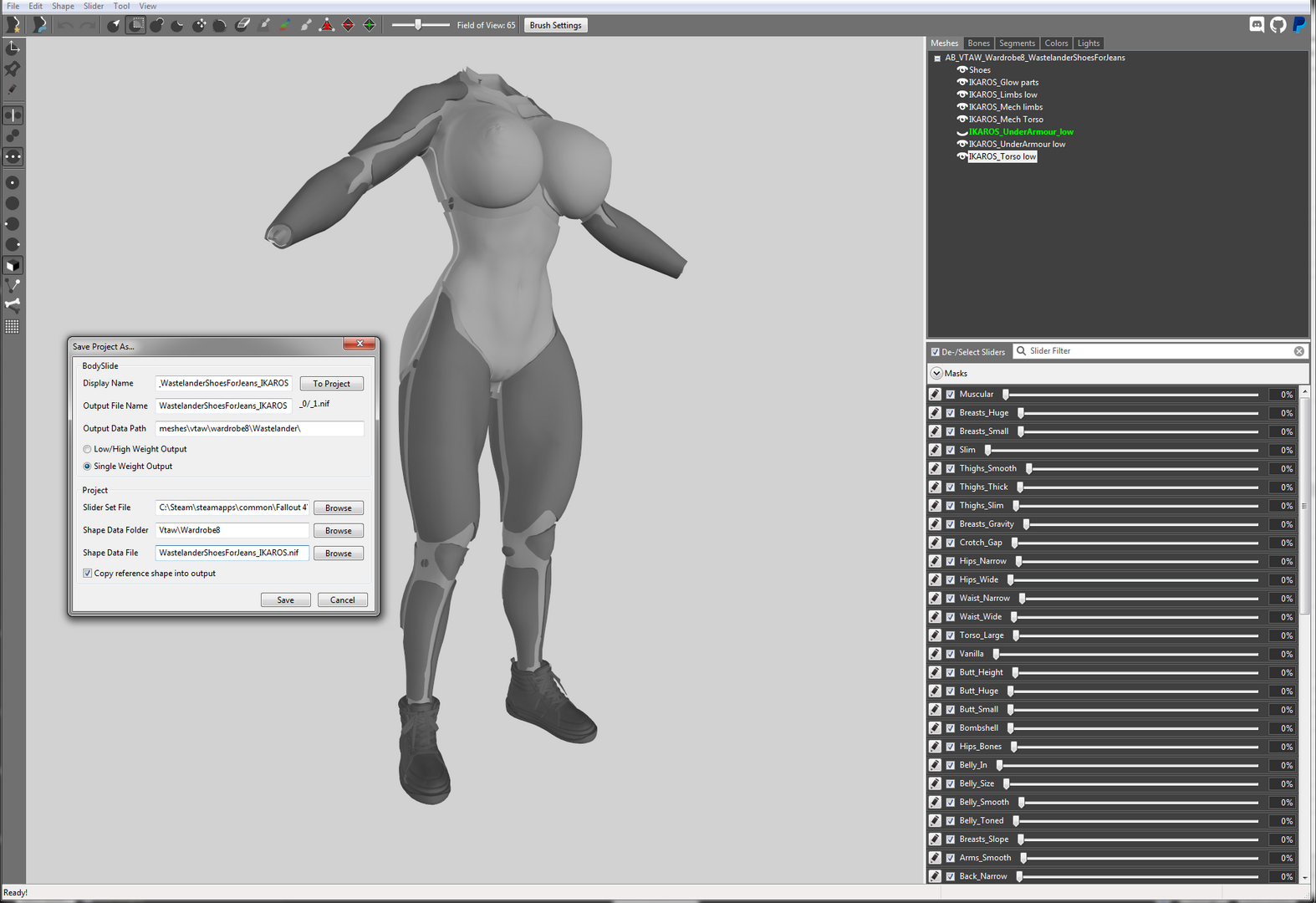
Task: Open the Slider menu
Action: tap(94, 6)
